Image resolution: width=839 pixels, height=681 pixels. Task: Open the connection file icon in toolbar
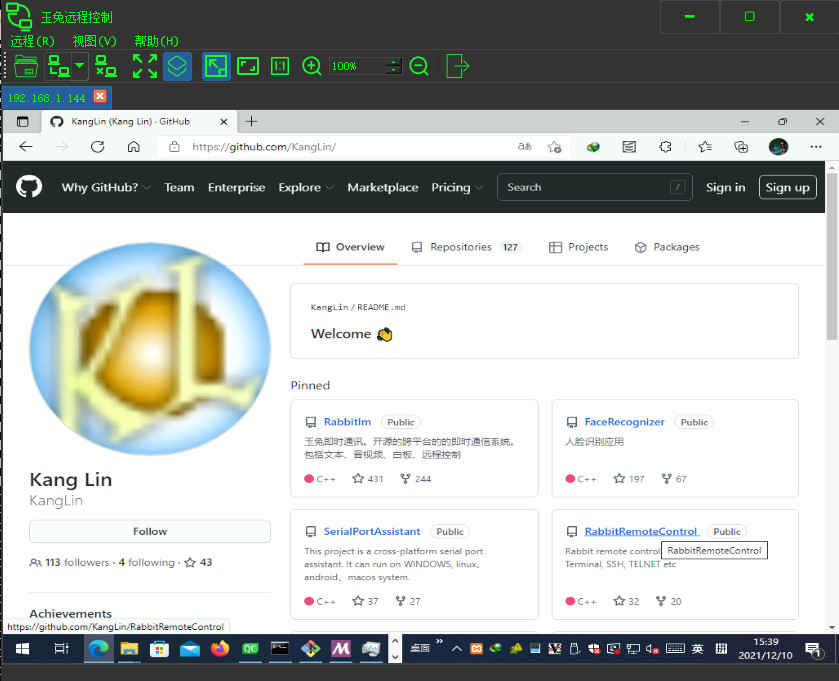26,66
